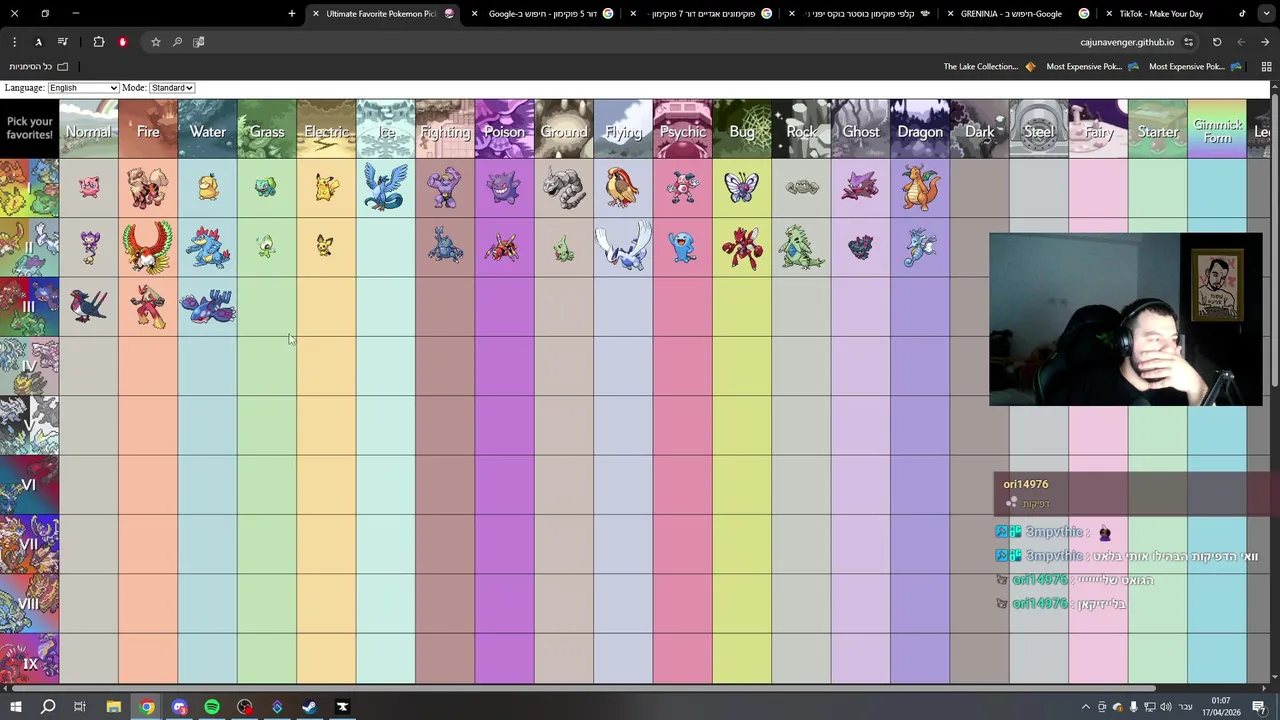Screen dimensions: 1280x720
Task: Click Ho-Oh in the Gen II Fire cell
Action: pyautogui.click(x=148, y=247)
